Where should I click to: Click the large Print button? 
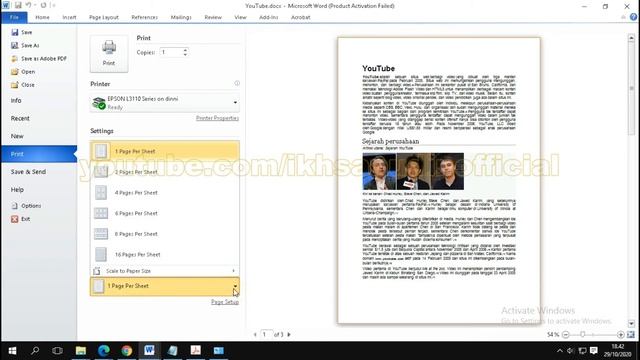[x=109, y=53]
